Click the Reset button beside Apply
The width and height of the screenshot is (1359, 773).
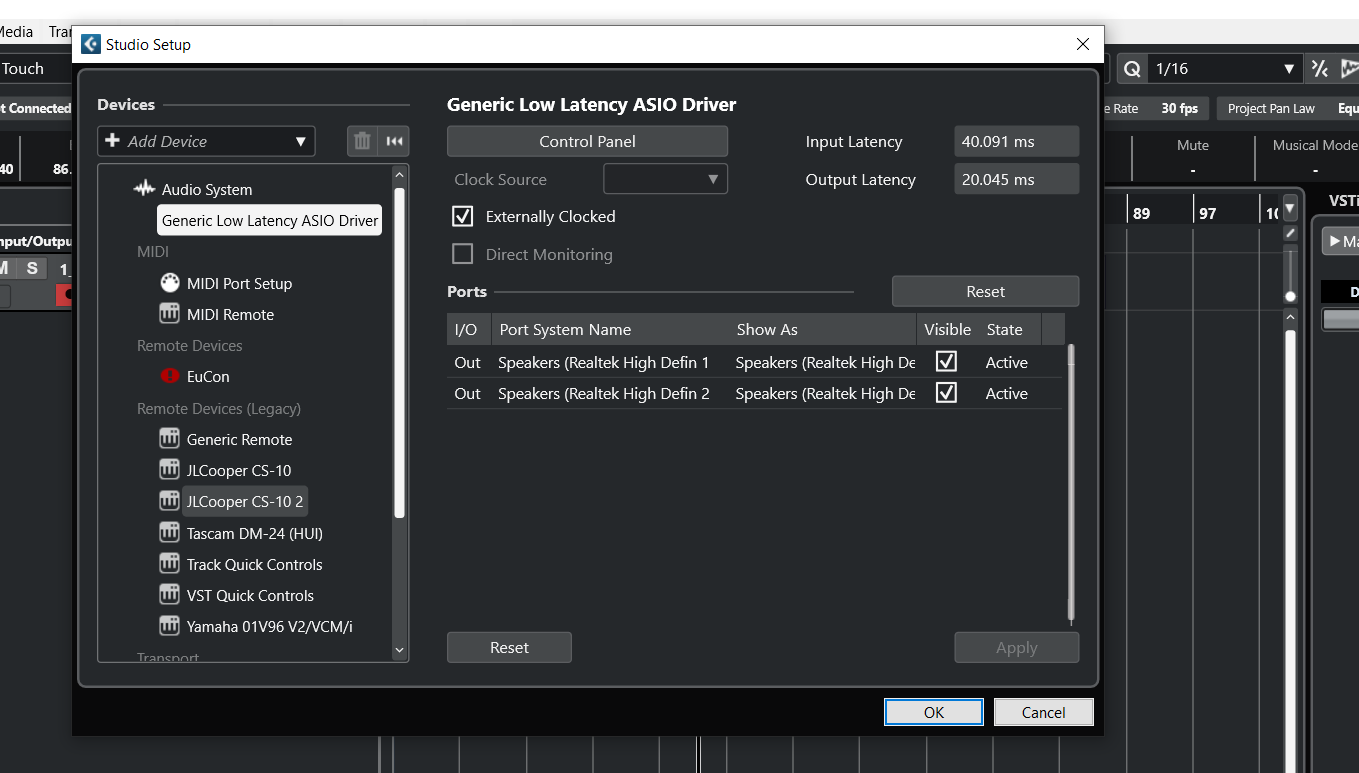click(509, 648)
